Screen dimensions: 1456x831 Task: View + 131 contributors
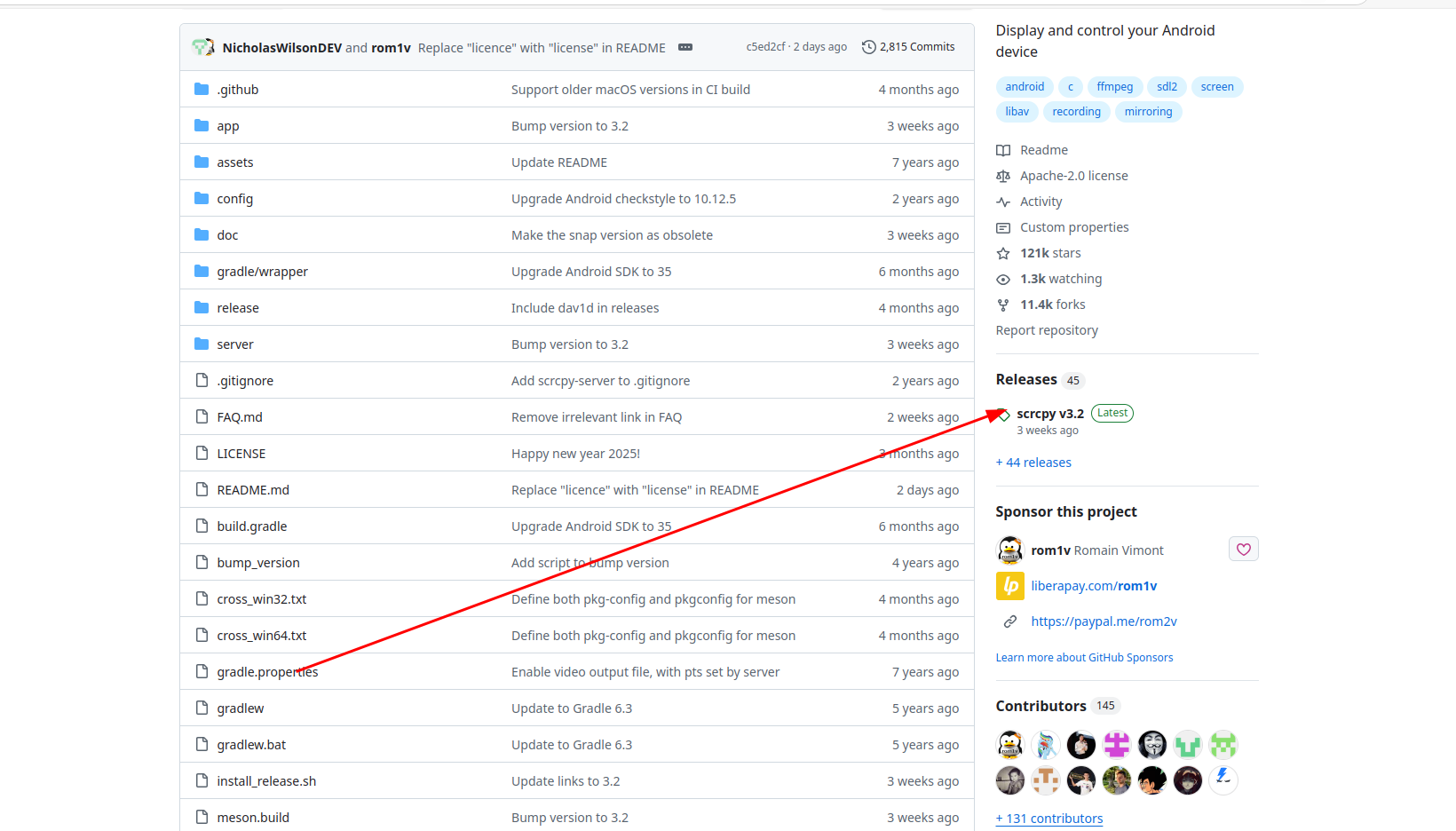point(1049,819)
